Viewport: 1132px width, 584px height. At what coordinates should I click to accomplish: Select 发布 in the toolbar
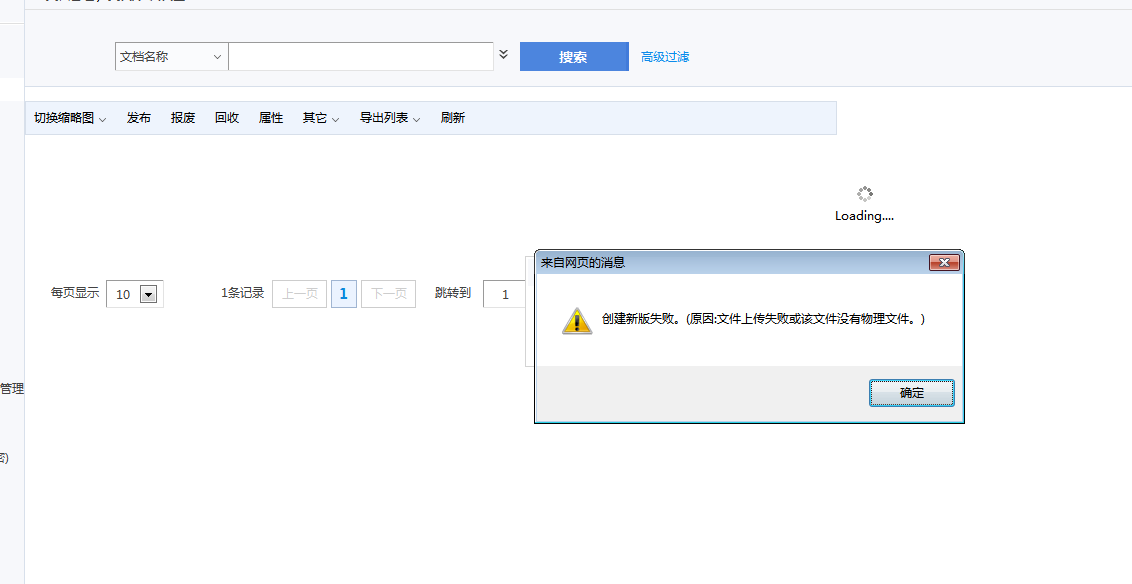(139, 118)
